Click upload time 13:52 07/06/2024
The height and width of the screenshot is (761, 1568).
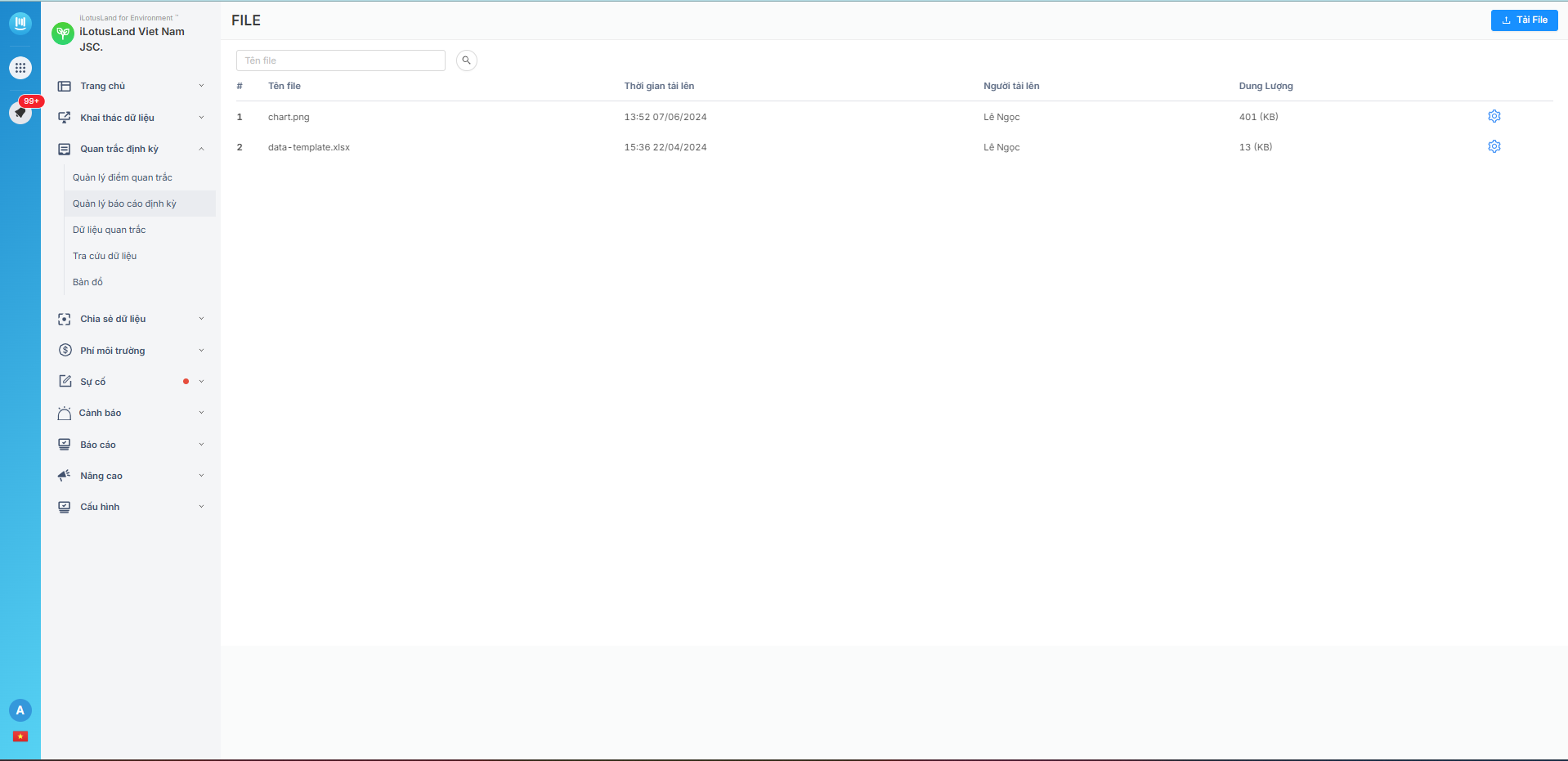[x=665, y=117]
